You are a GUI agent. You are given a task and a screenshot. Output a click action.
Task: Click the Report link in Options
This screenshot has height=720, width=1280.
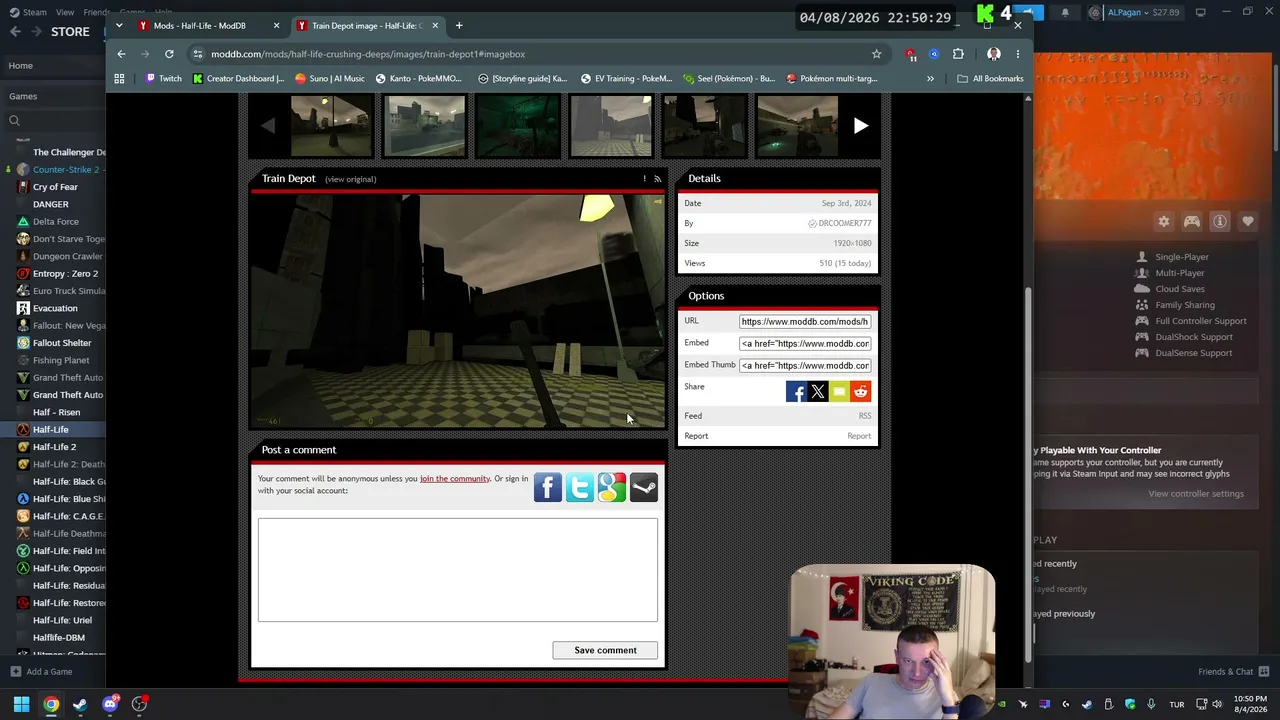(859, 436)
